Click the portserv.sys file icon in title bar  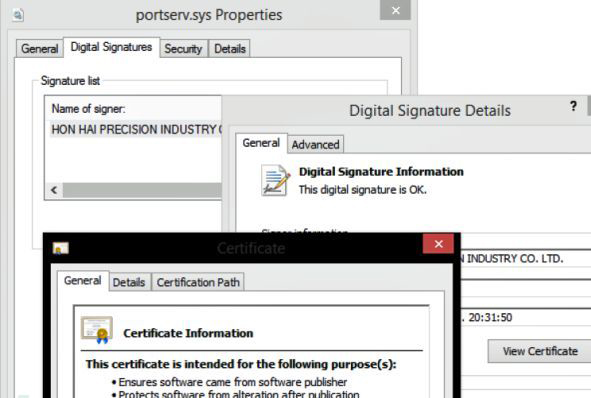pos(18,15)
